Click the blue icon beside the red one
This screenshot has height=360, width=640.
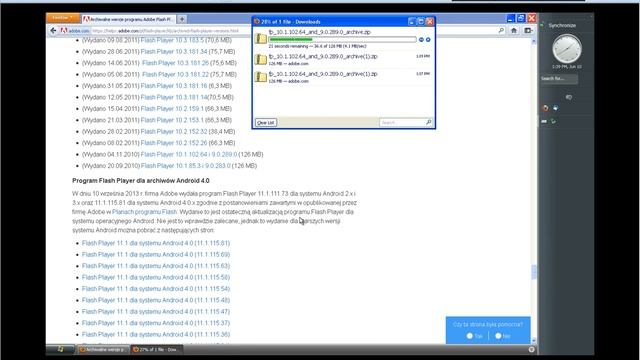click(x=556, y=108)
